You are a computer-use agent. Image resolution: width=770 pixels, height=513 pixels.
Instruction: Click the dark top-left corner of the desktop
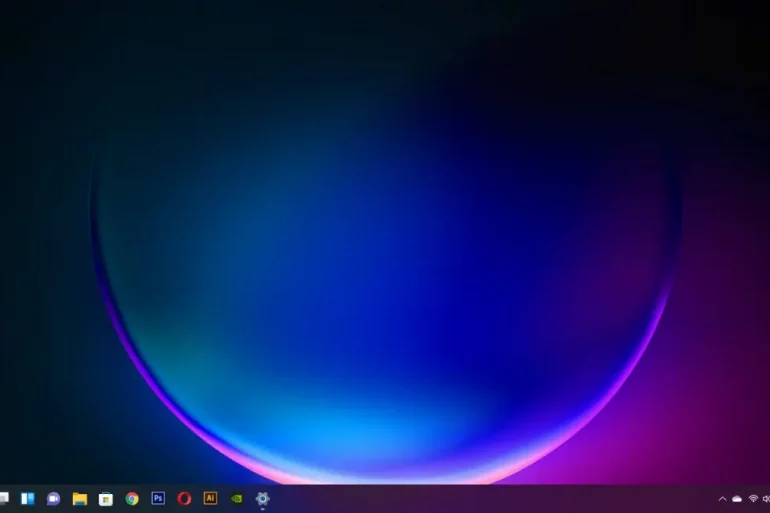point(20,20)
